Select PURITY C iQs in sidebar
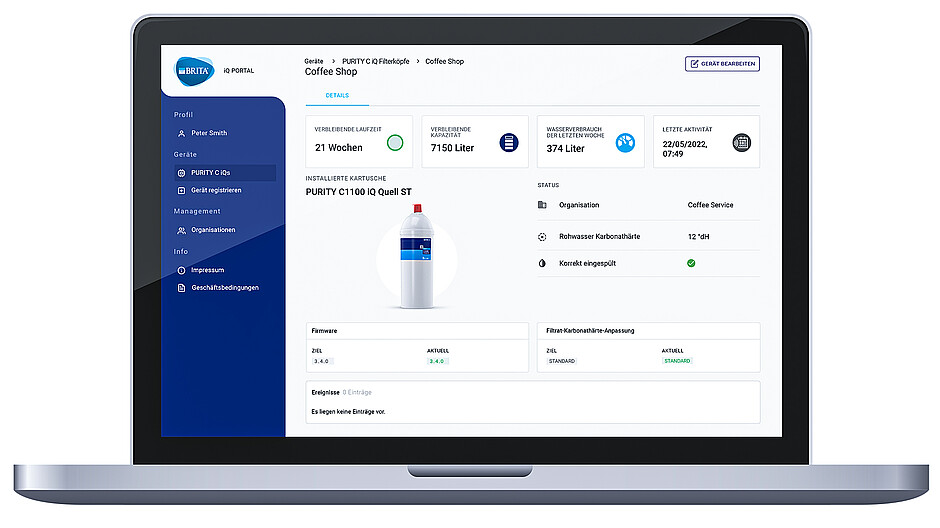Viewport: 940px width, 528px height. (x=210, y=173)
